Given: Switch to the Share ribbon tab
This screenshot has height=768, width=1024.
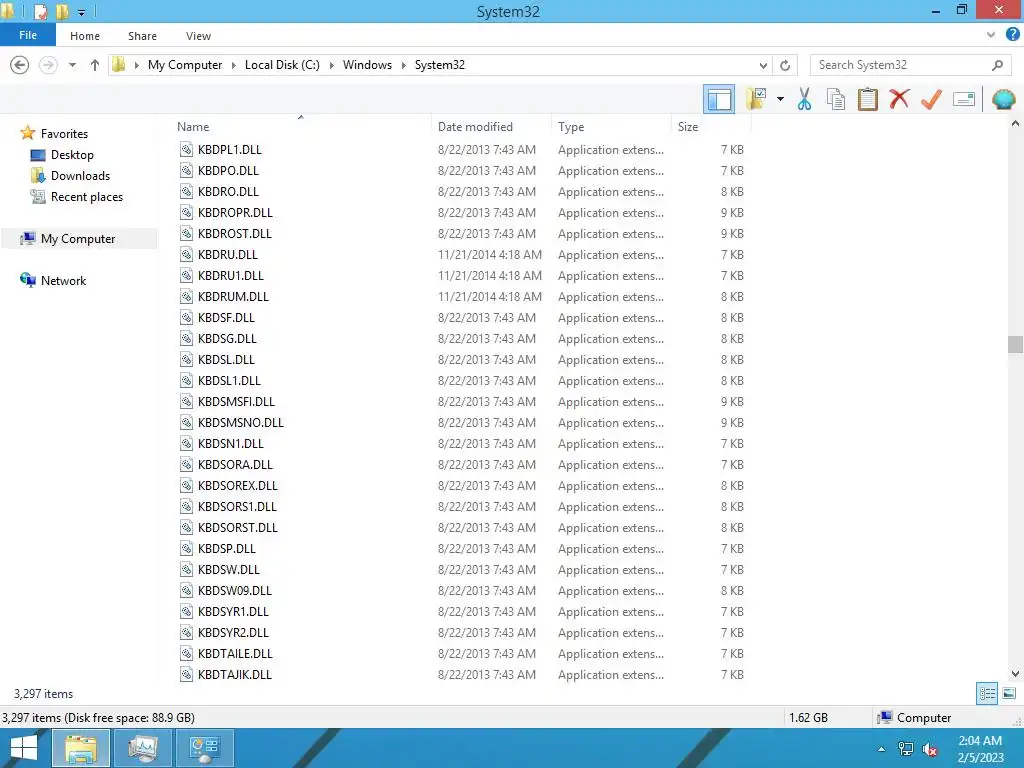Looking at the screenshot, I should click(142, 36).
